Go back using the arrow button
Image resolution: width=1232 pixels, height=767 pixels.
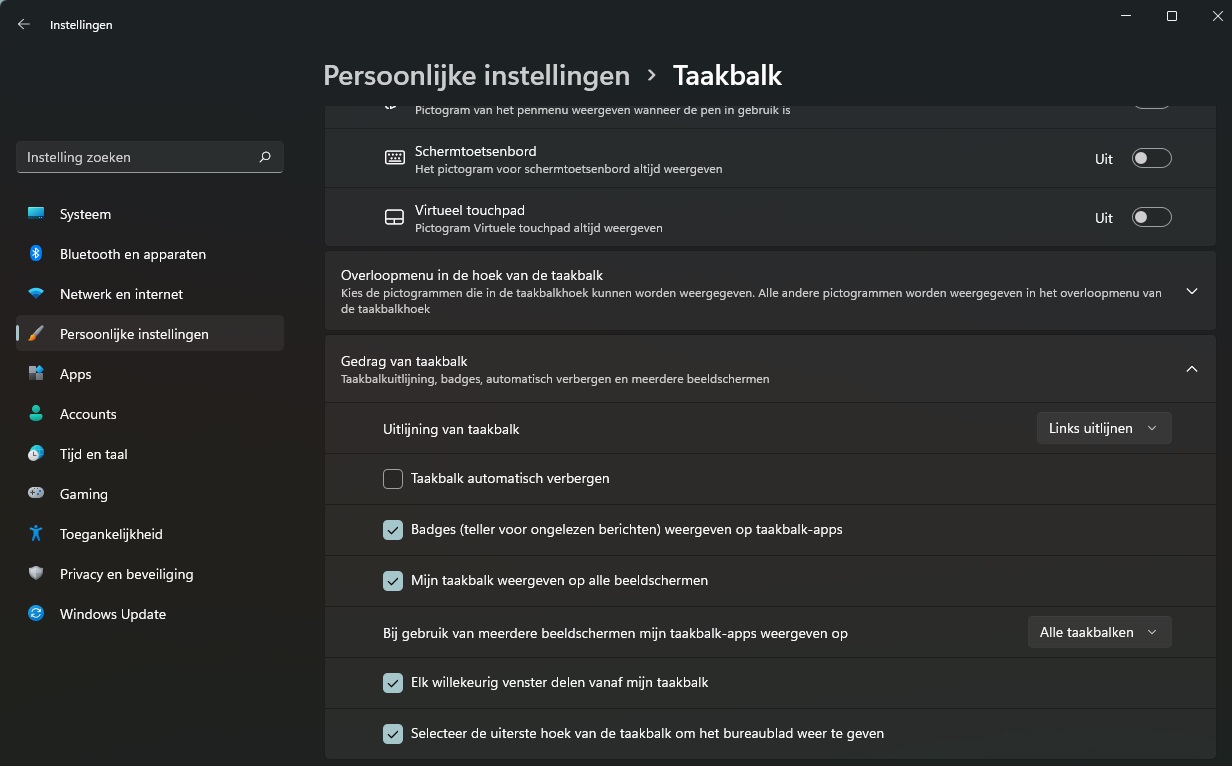[x=23, y=23]
